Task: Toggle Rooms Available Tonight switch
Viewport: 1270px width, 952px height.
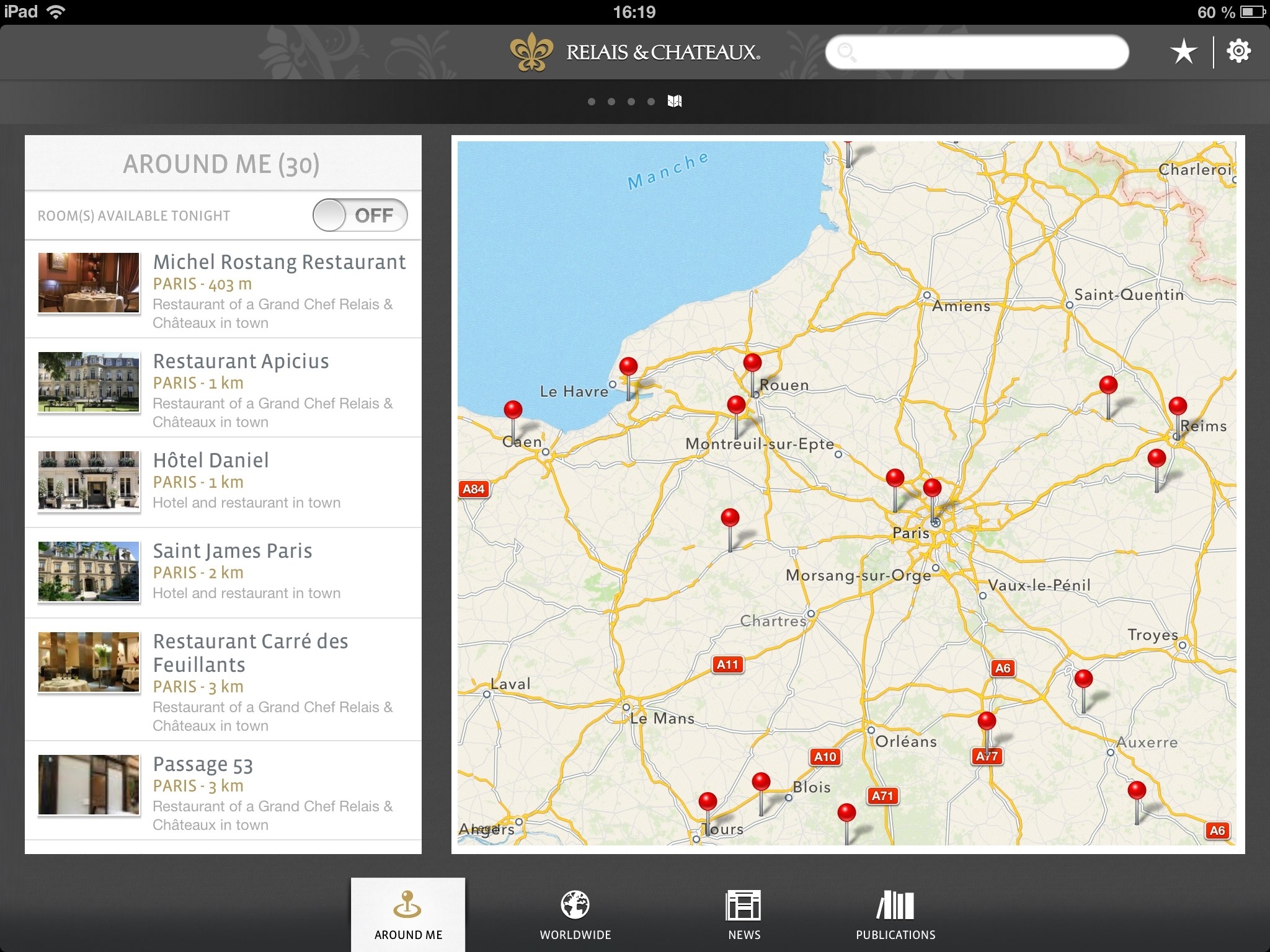Action: (360, 215)
